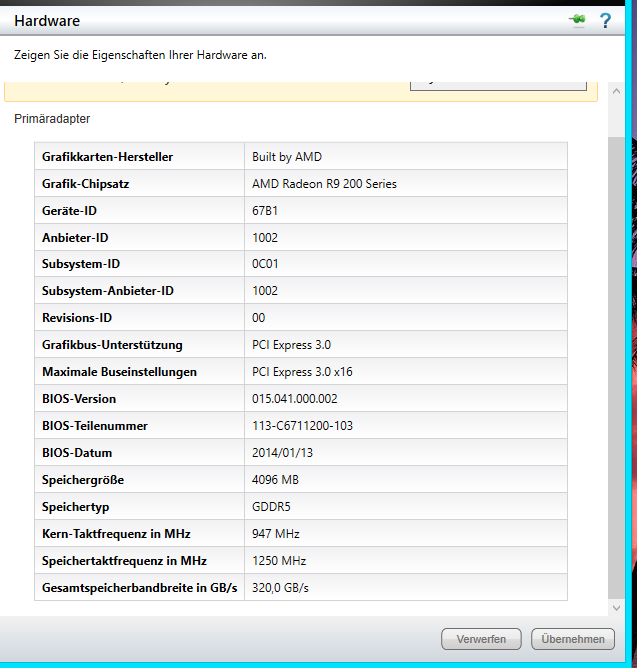Click BIOS-Version value 015.041.000.002
The width and height of the screenshot is (637, 668).
(x=294, y=399)
